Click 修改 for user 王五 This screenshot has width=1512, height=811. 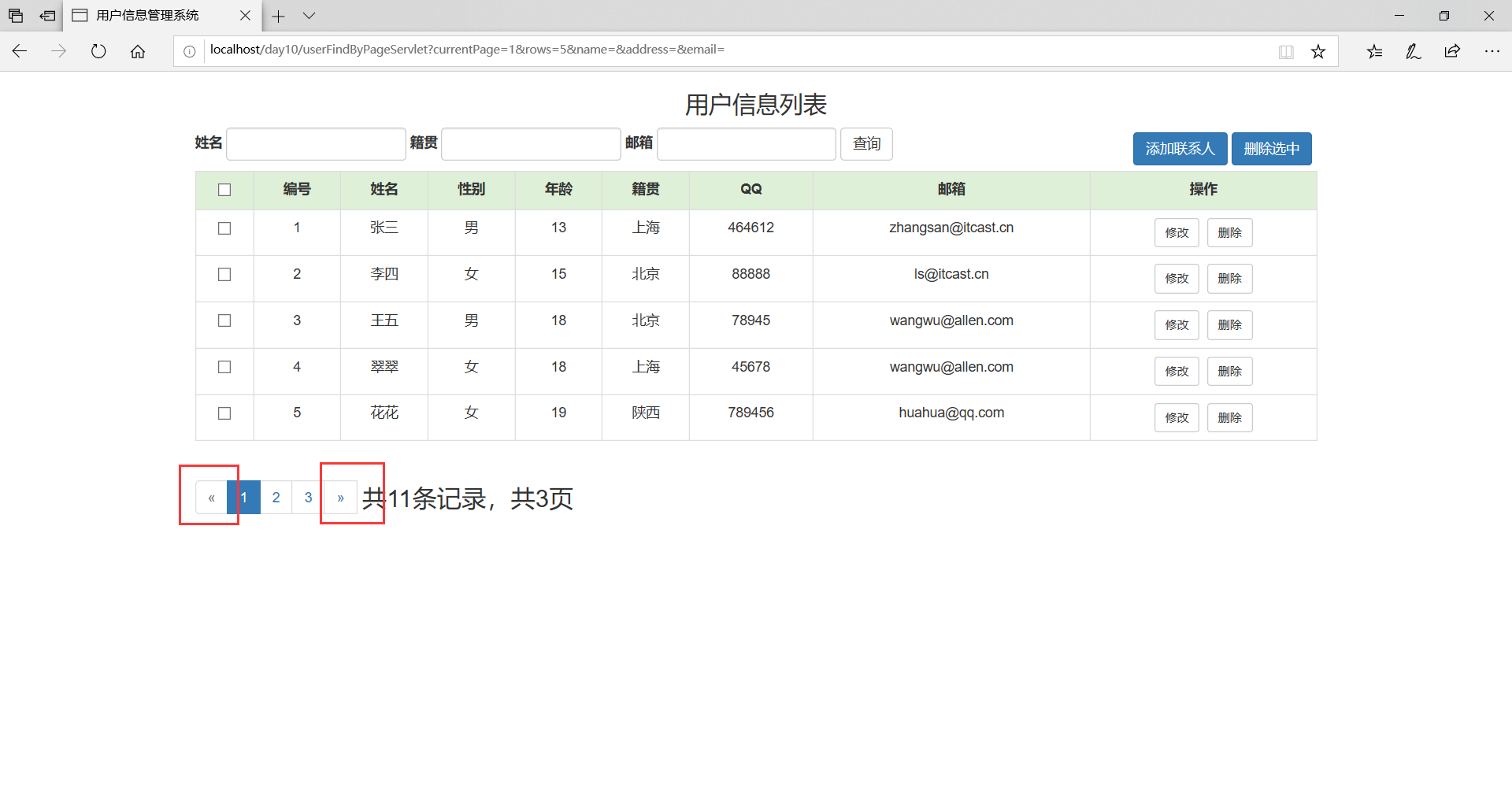tap(1177, 325)
